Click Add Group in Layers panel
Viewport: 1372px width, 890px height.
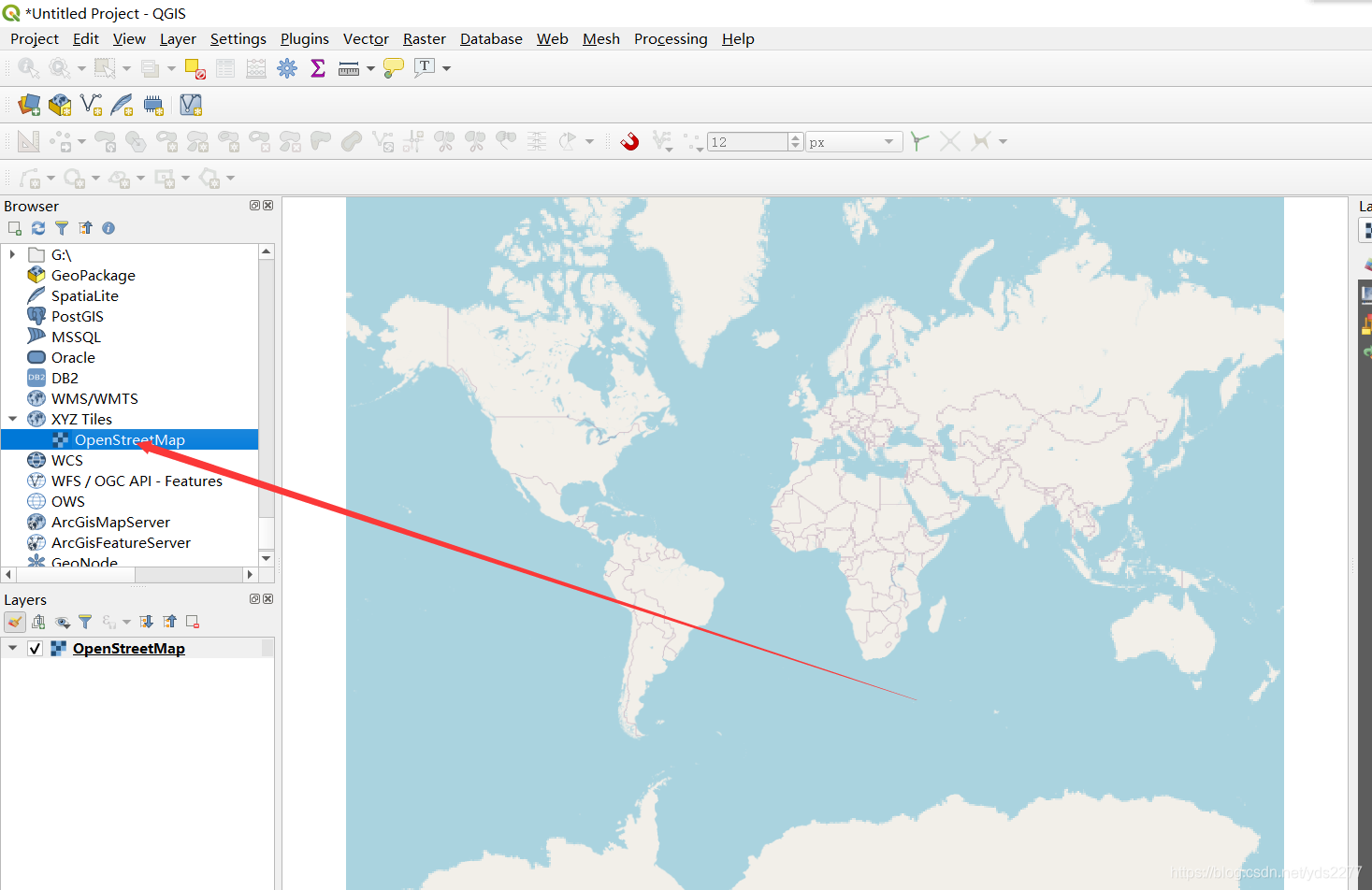(x=38, y=622)
